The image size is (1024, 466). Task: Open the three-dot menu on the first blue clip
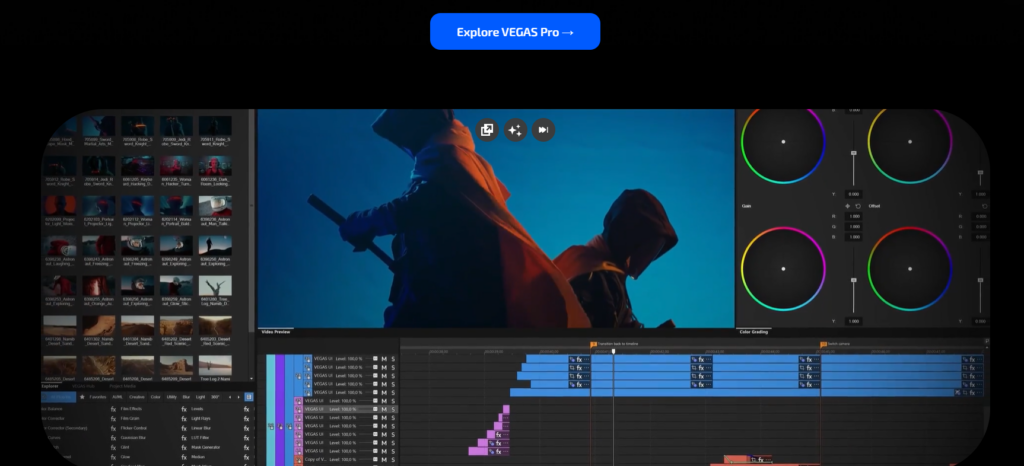point(588,359)
